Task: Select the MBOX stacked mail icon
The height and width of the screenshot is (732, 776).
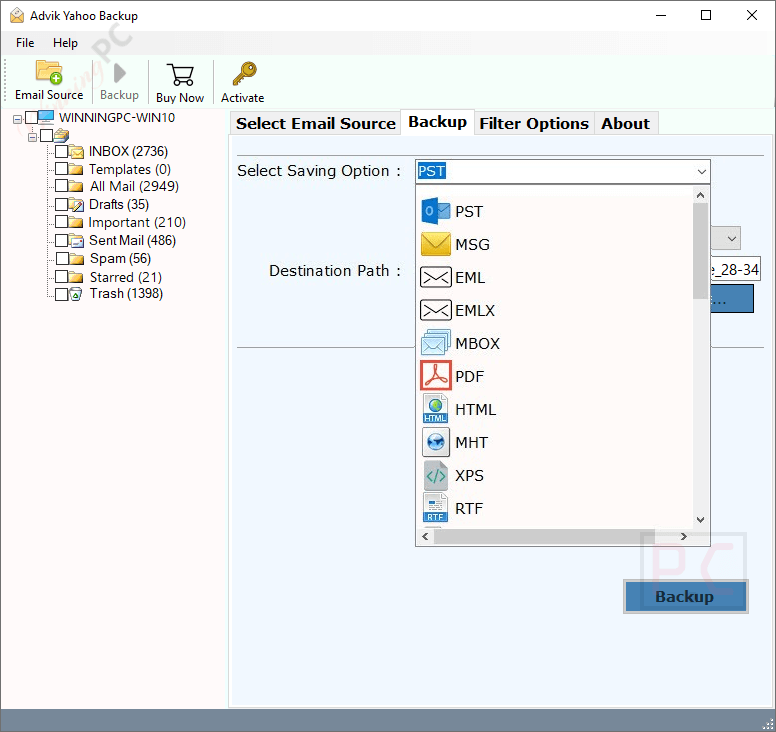Action: (436, 343)
